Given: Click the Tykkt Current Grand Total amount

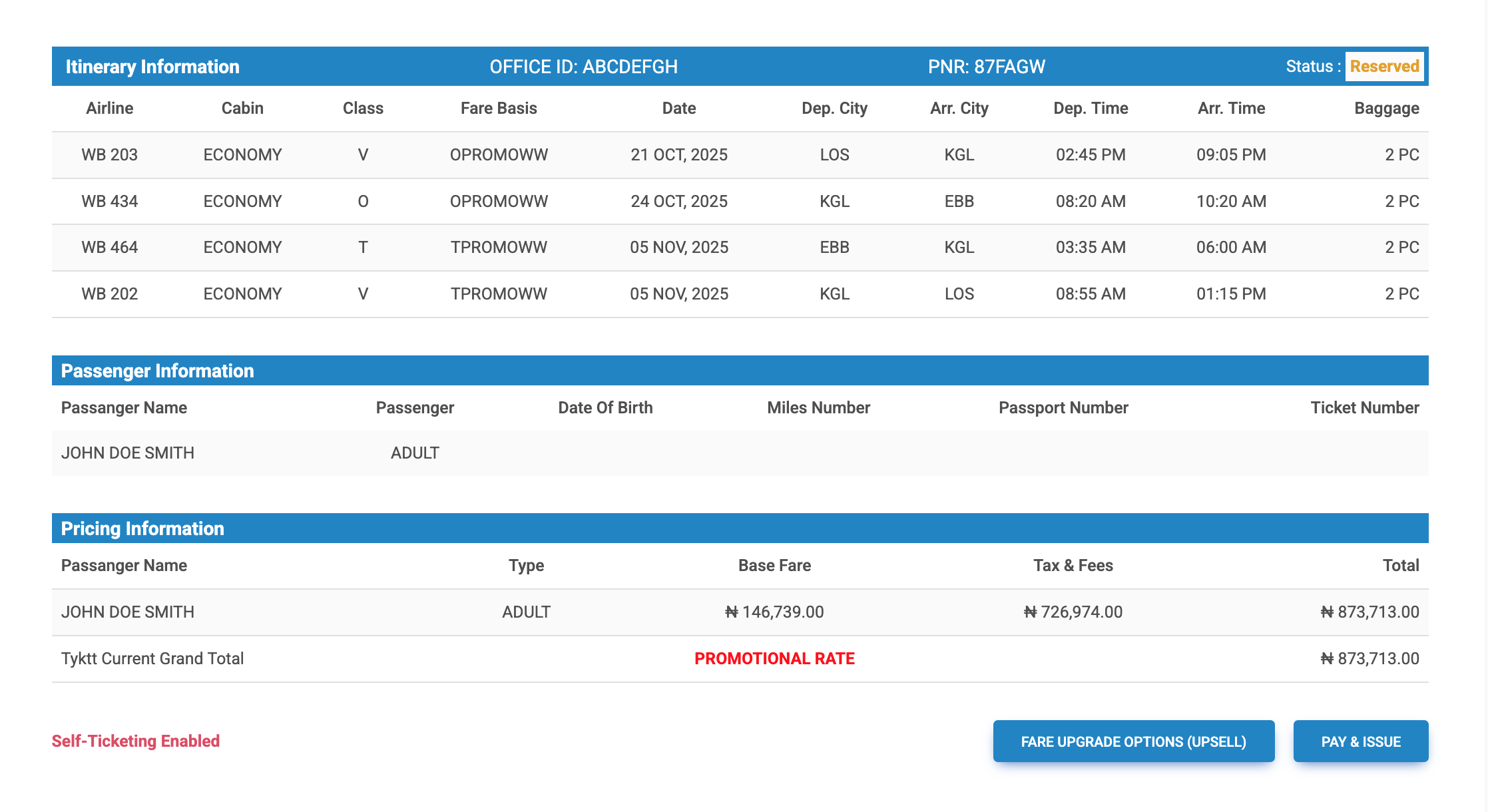Looking at the screenshot, I should pos(1369,659).
